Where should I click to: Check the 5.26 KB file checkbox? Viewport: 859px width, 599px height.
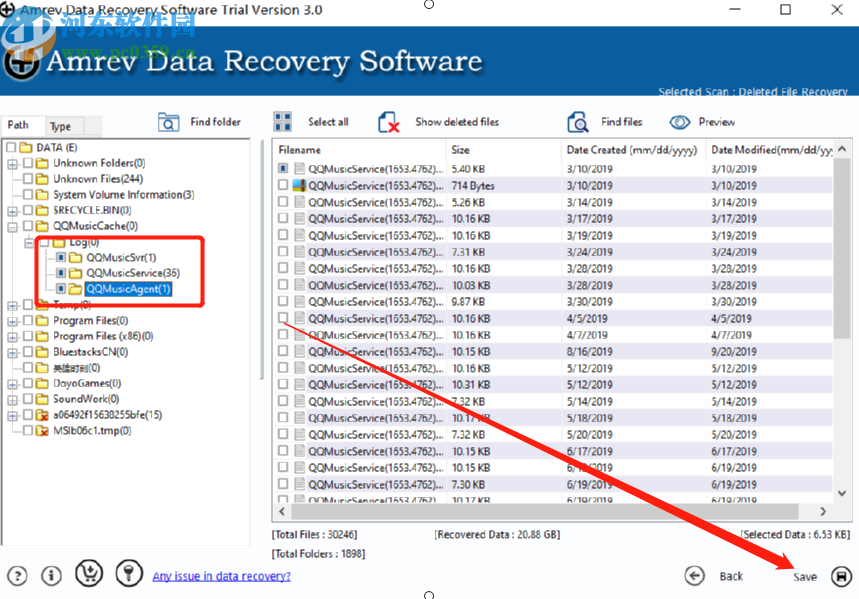pyautogui.click(x=283, y=202)
